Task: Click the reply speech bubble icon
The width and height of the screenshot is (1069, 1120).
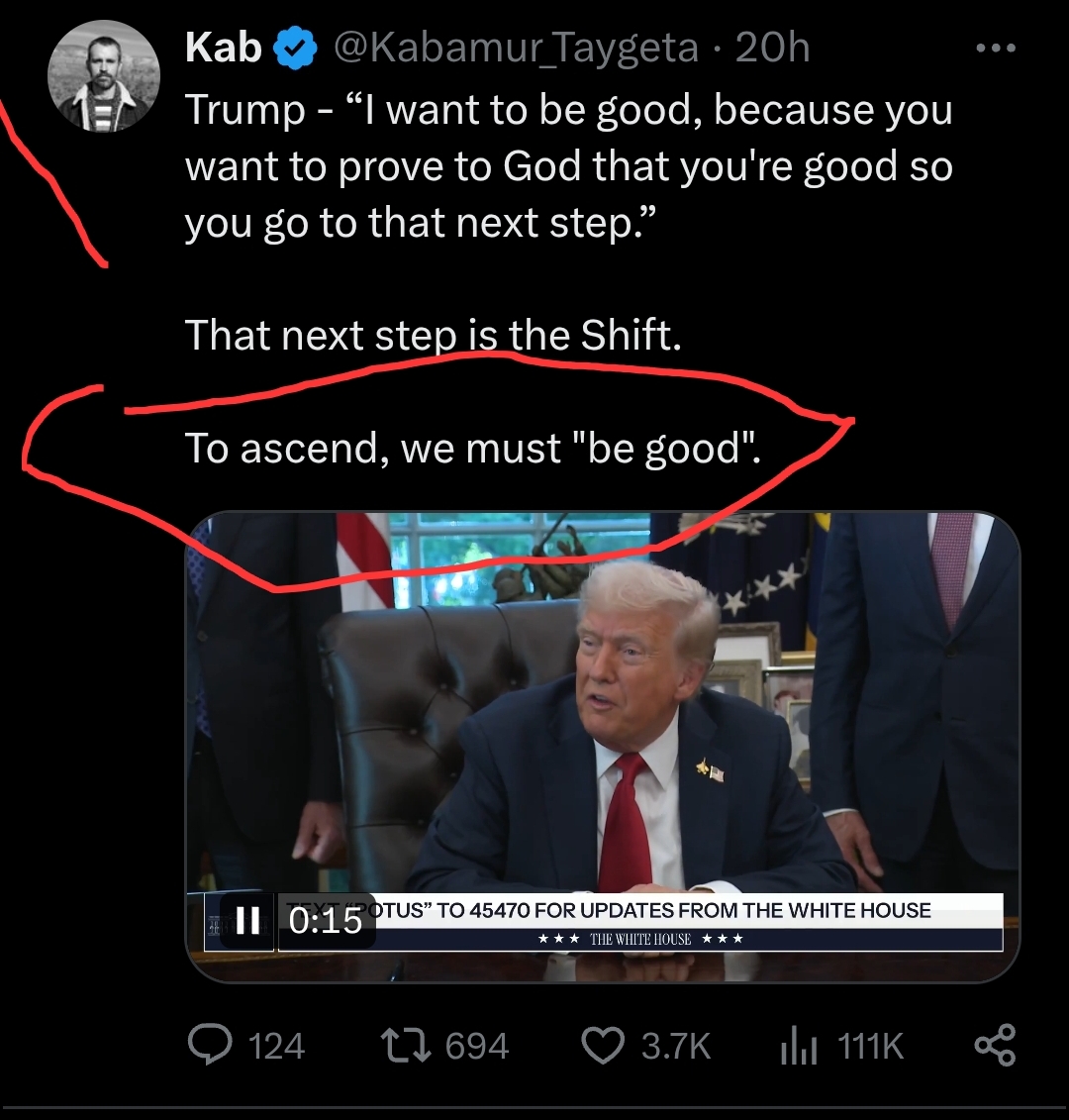Action: tap(209, 1046)
